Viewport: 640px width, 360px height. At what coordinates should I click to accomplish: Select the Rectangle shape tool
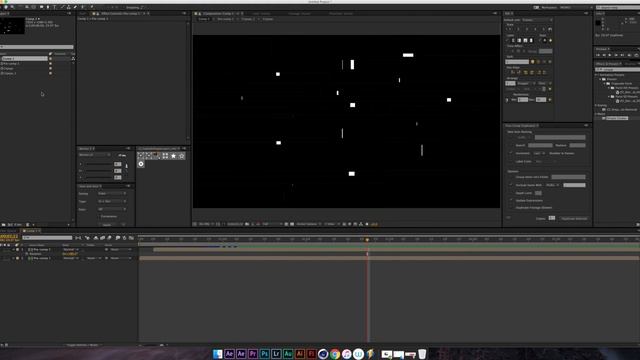tap(41, 7)
